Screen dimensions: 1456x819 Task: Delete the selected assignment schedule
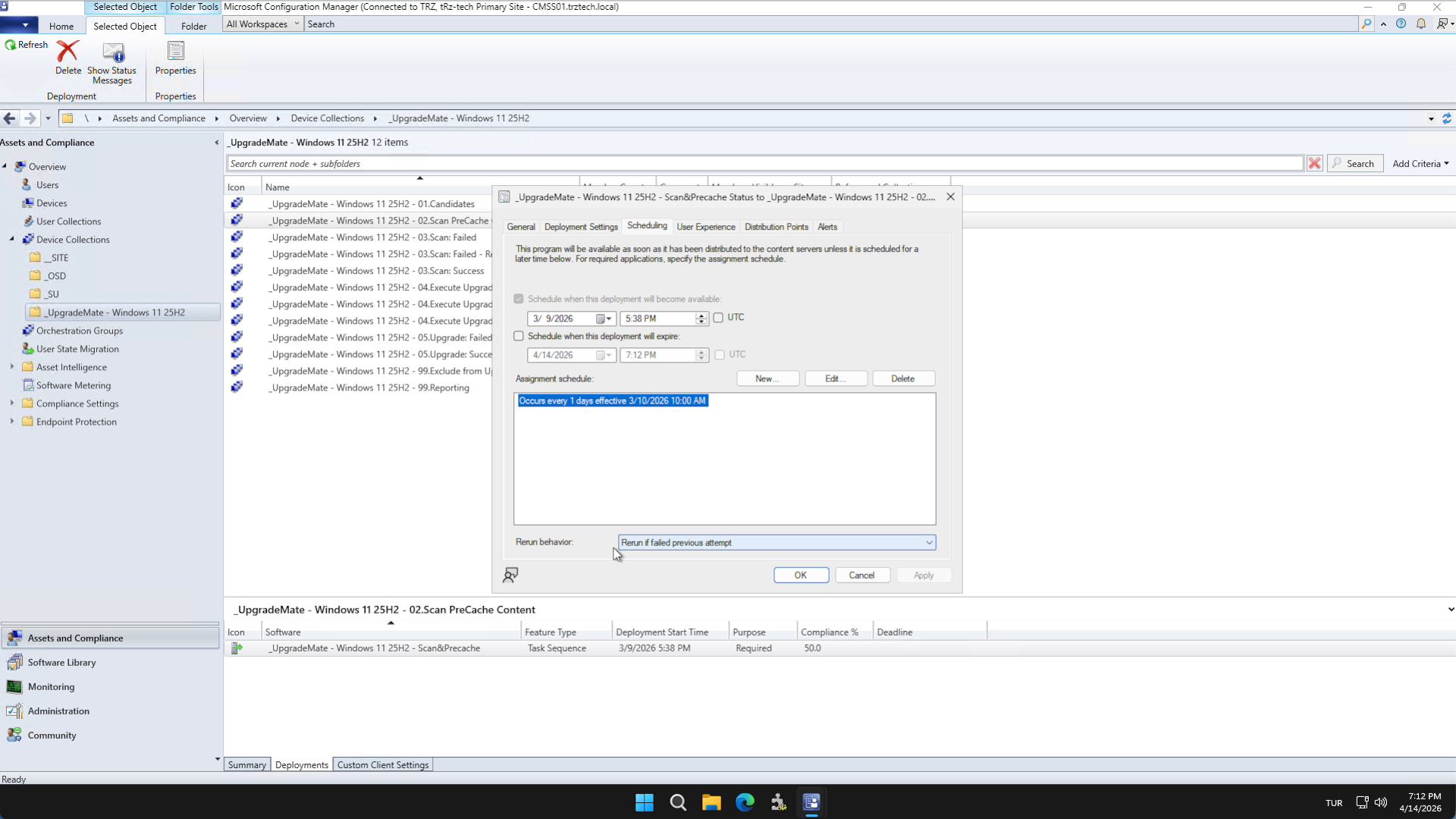(x=903, y=378)
